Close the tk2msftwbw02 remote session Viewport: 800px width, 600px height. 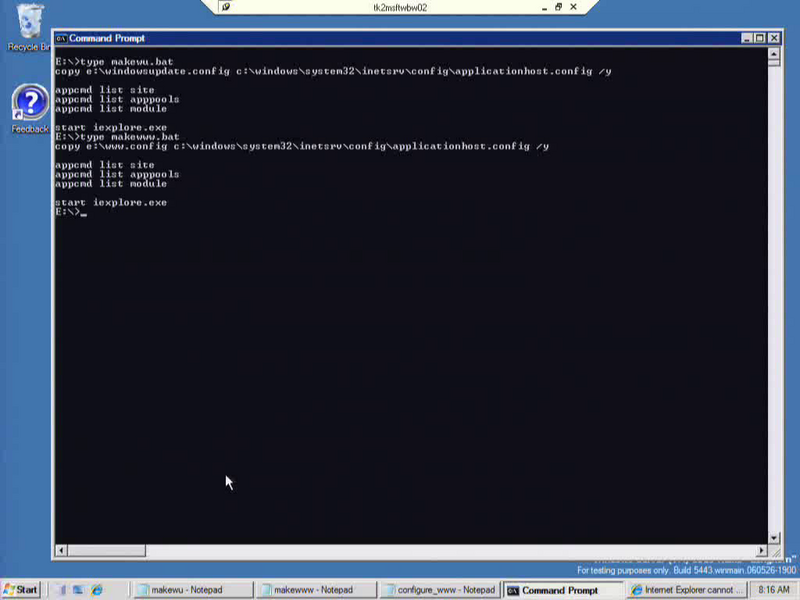[573, 7]
